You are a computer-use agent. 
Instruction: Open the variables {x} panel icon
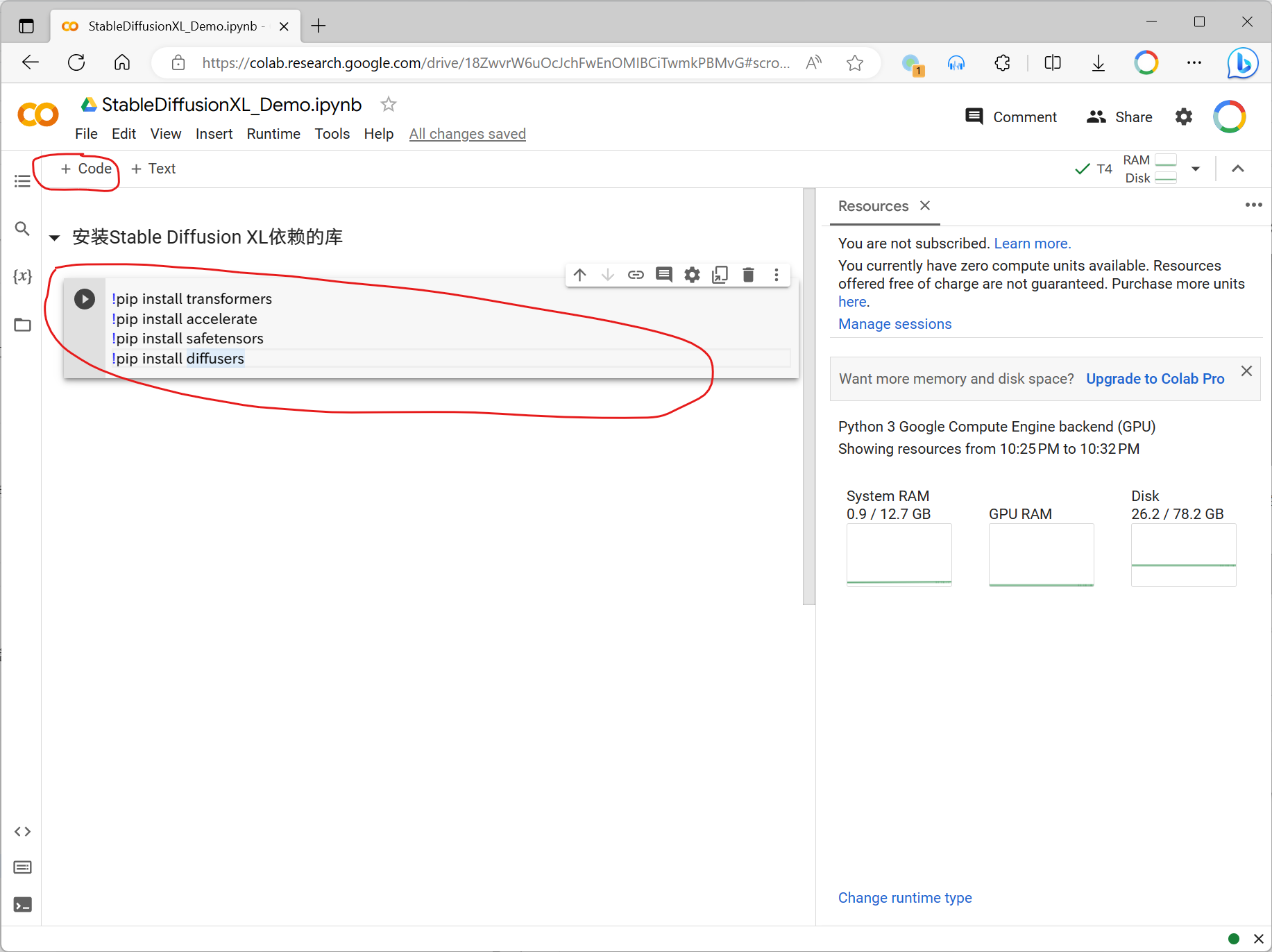22,276
